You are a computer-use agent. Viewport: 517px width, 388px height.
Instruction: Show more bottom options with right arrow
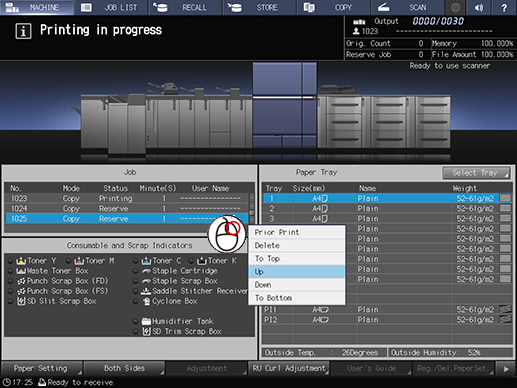pyautogui.click(x=506, y=369)
